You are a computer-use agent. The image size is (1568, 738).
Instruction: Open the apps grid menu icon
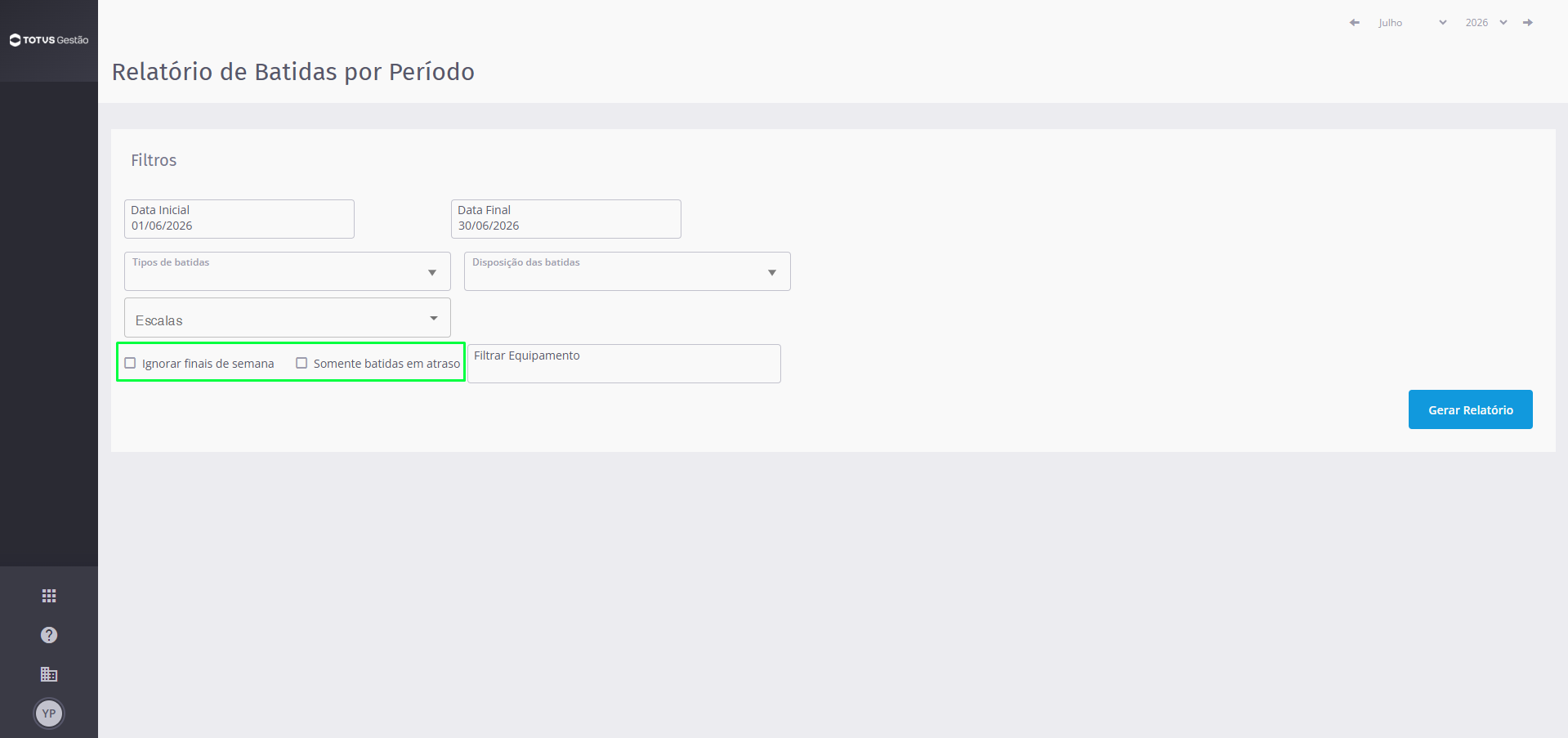49,596
